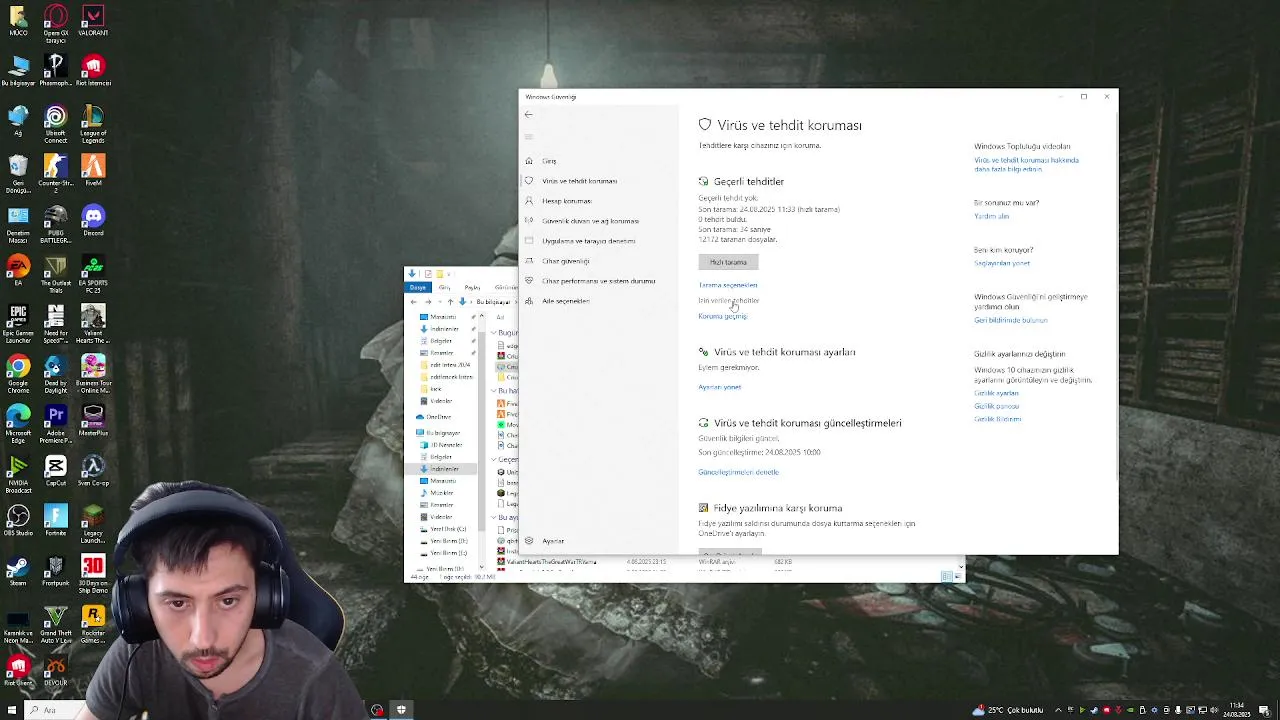Image resolution: width=1280 pixels, height=720 pixels.
Task: Click the Fidye yazılımına karşı koruma icon
Action: tap(703, 508)
